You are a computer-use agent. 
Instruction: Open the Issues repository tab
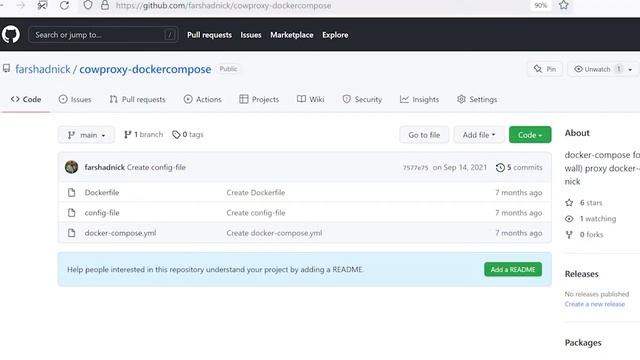click(75, 99)
